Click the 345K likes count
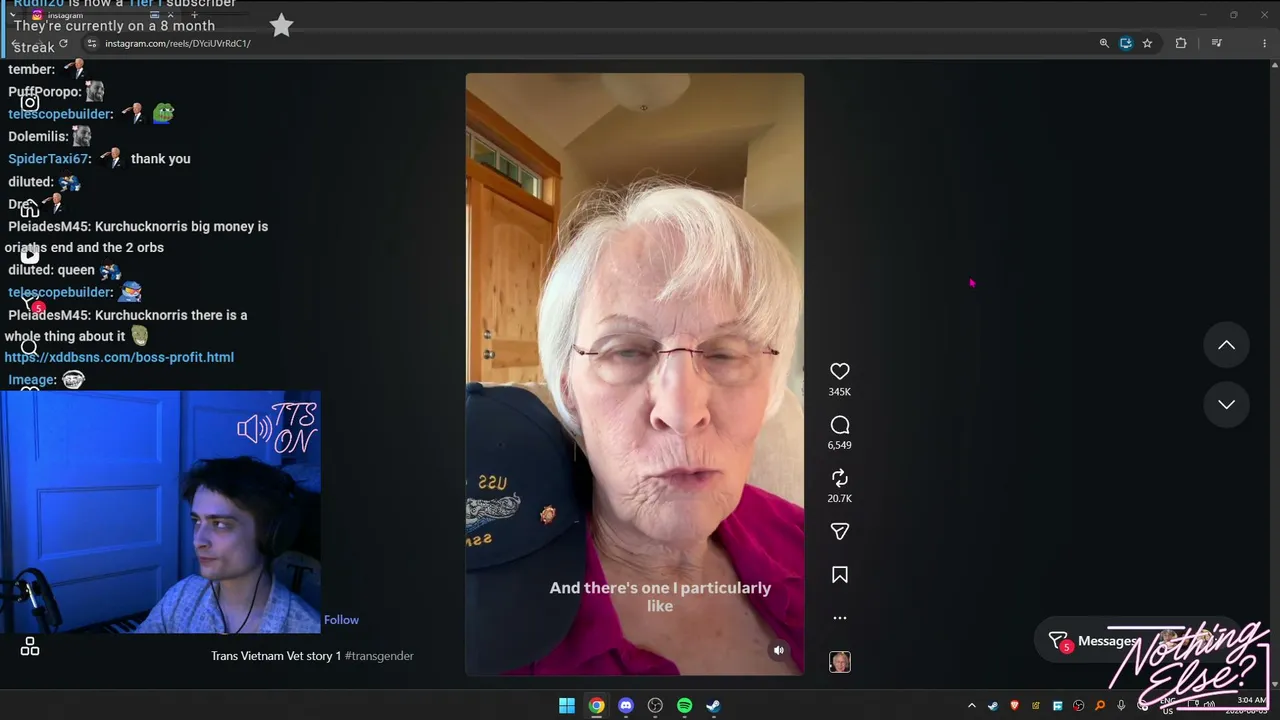1280x720 pixels. point(840,392)
